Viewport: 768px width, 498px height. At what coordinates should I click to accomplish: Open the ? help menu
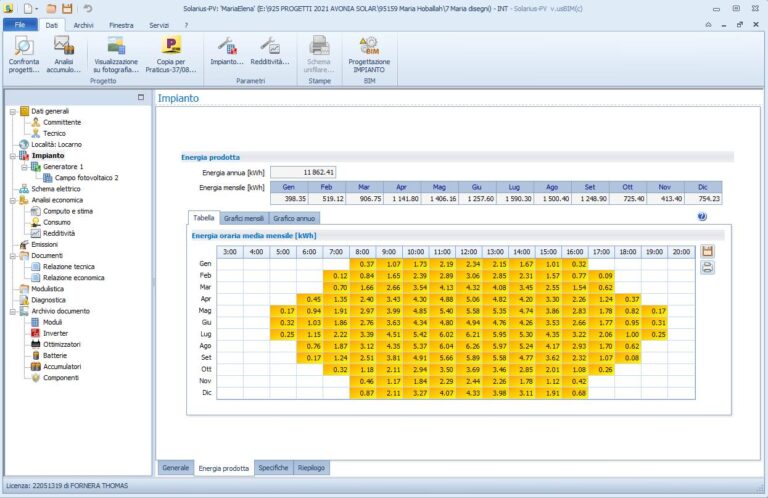point(186,25)
